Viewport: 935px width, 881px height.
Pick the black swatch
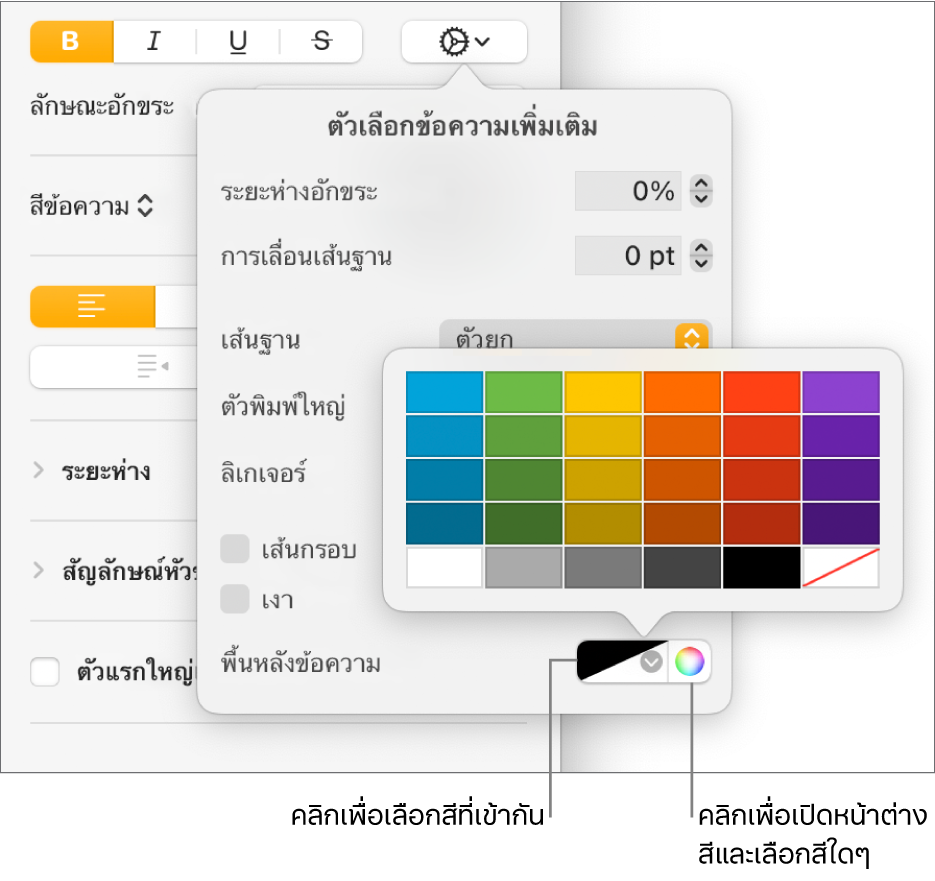[761, 567]
